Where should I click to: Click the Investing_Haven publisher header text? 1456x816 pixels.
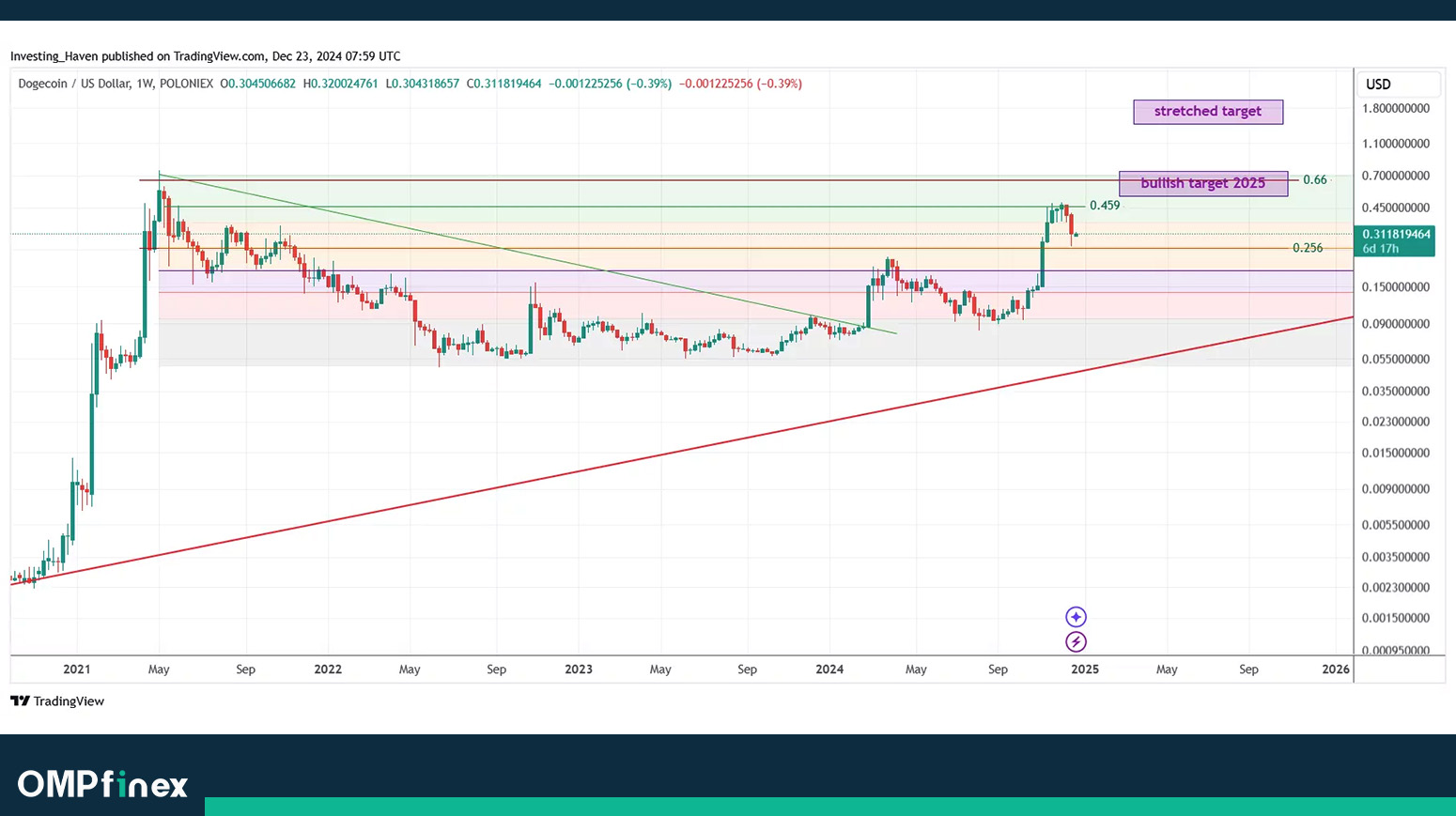(205, 56)
